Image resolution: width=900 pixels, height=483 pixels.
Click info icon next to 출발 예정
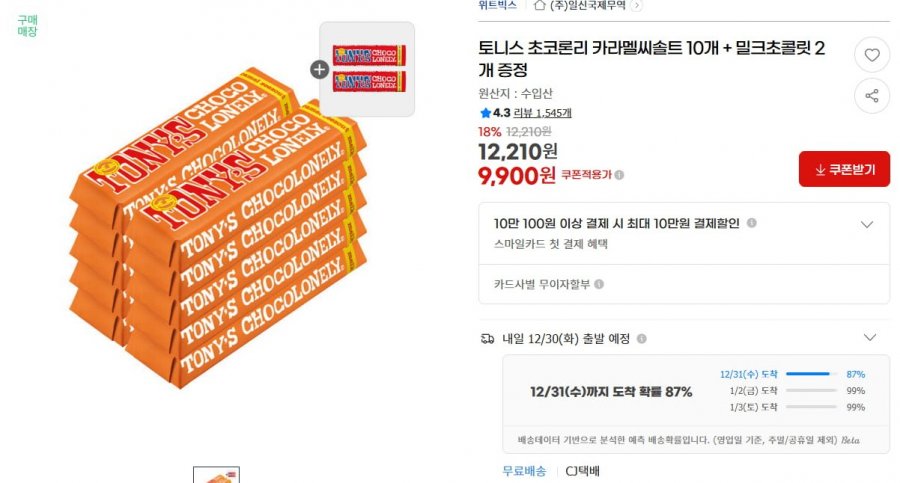tap(642, 339)
